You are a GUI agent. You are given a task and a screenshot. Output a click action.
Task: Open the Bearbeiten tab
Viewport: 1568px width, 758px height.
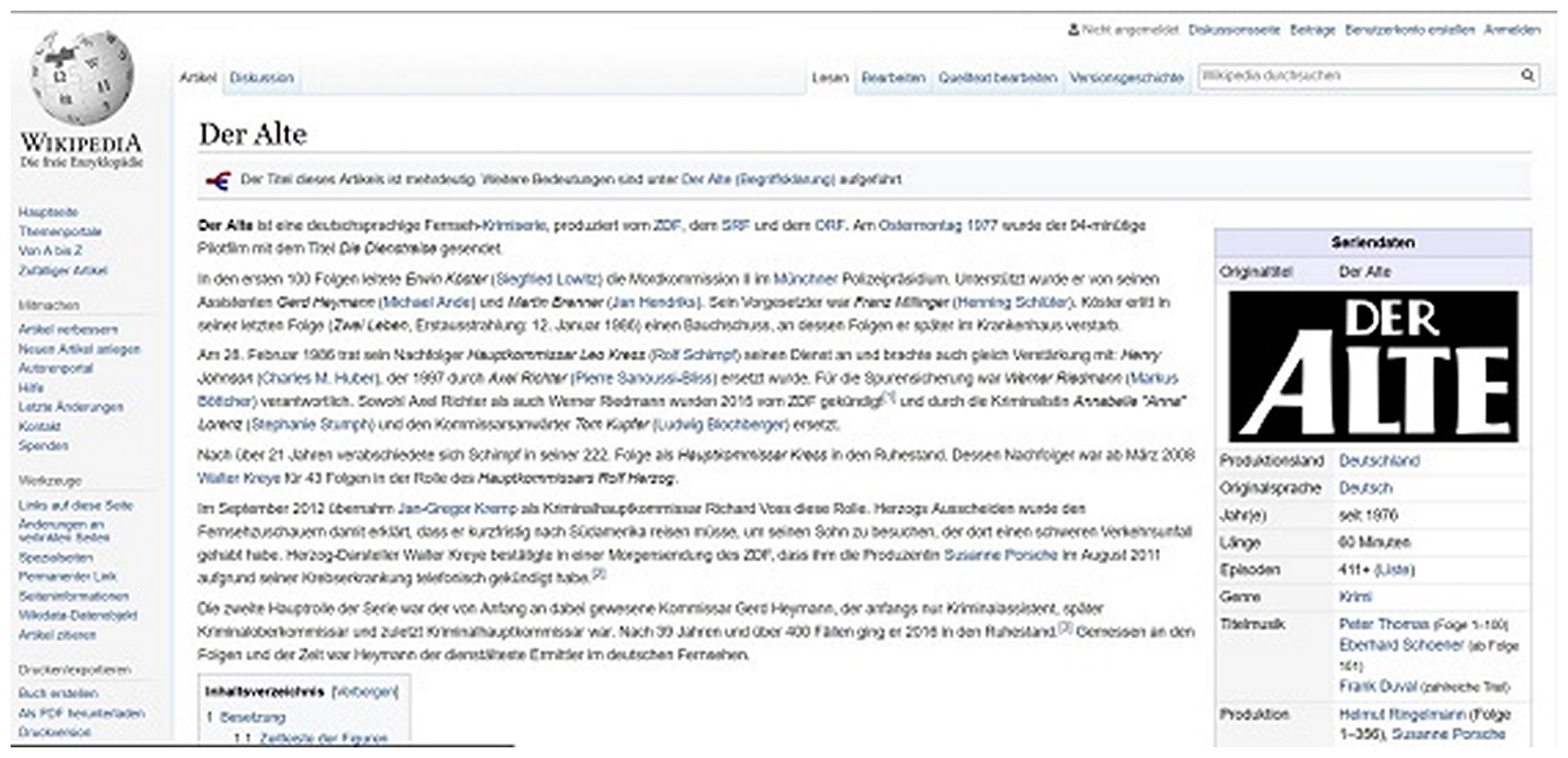(x=893, y=77)
